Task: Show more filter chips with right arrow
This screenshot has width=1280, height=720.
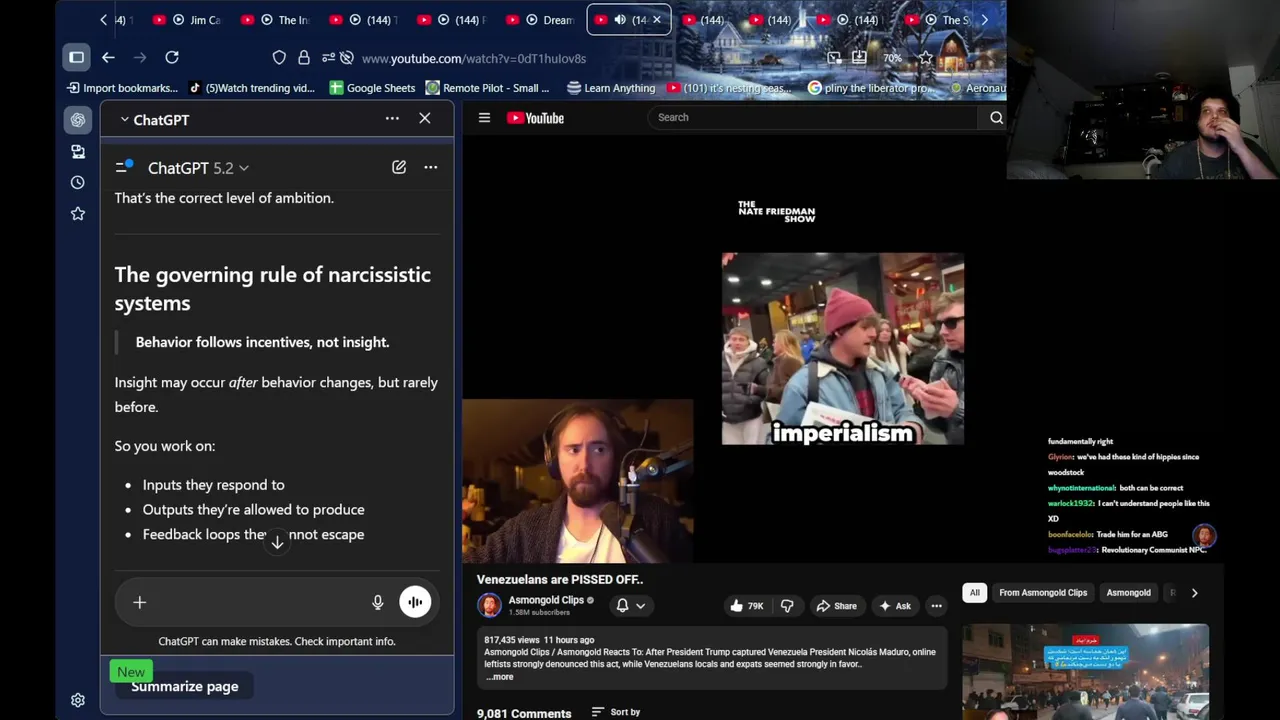Action: [1194, 592]
